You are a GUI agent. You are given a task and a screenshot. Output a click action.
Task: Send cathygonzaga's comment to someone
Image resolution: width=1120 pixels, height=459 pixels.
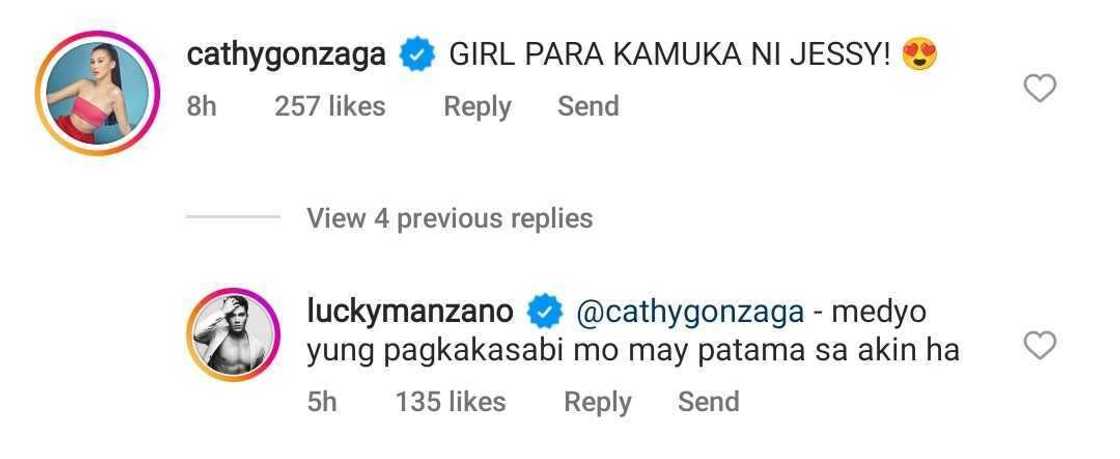588,106
